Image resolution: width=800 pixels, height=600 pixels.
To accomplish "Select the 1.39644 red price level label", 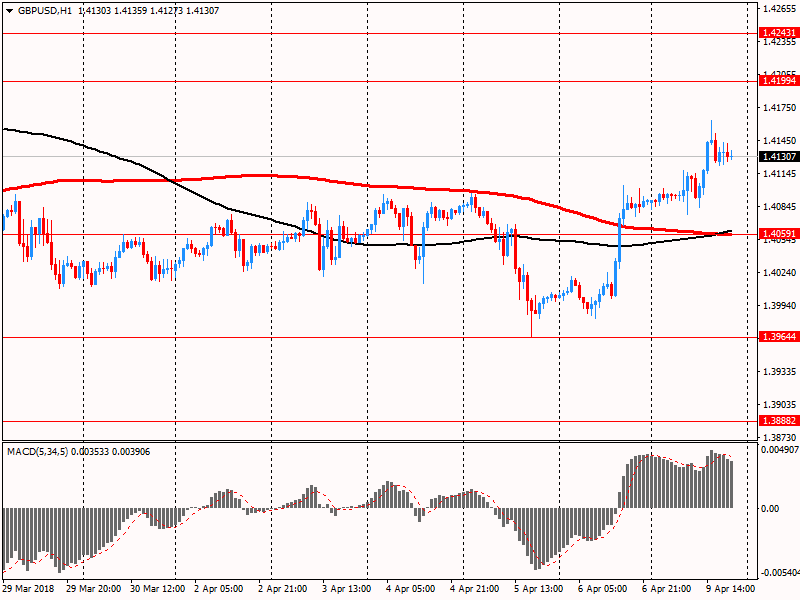I will click(779, 337).
